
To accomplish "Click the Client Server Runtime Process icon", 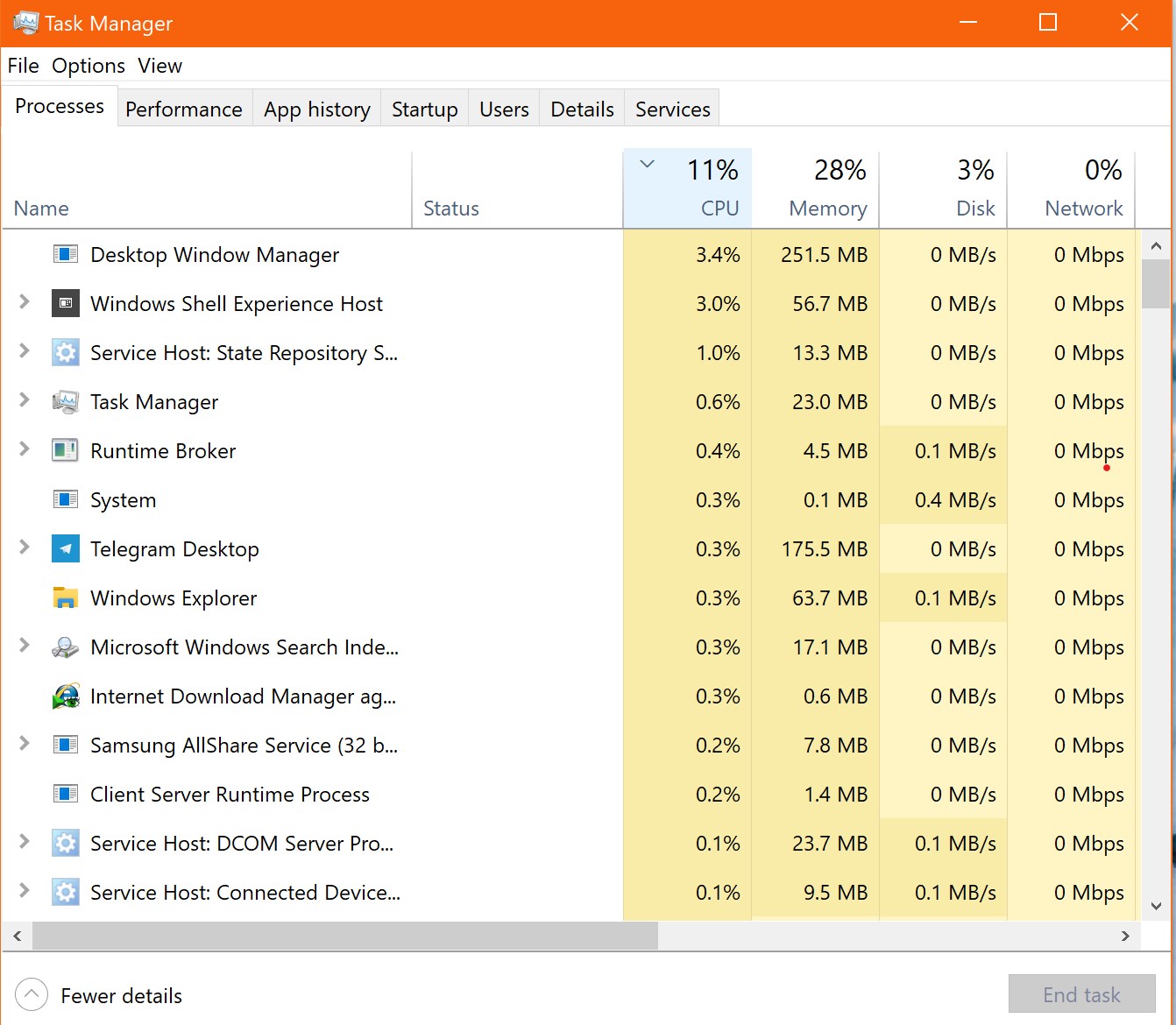I will (x=66, y=795).
